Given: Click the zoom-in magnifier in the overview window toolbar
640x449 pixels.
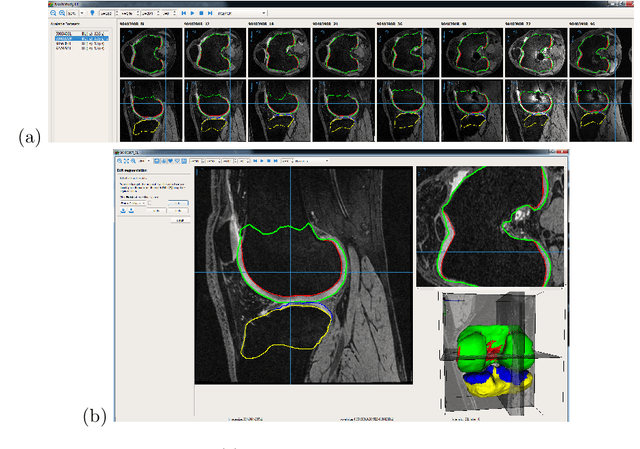Looking at the screenshot, I should coord(62,13).
